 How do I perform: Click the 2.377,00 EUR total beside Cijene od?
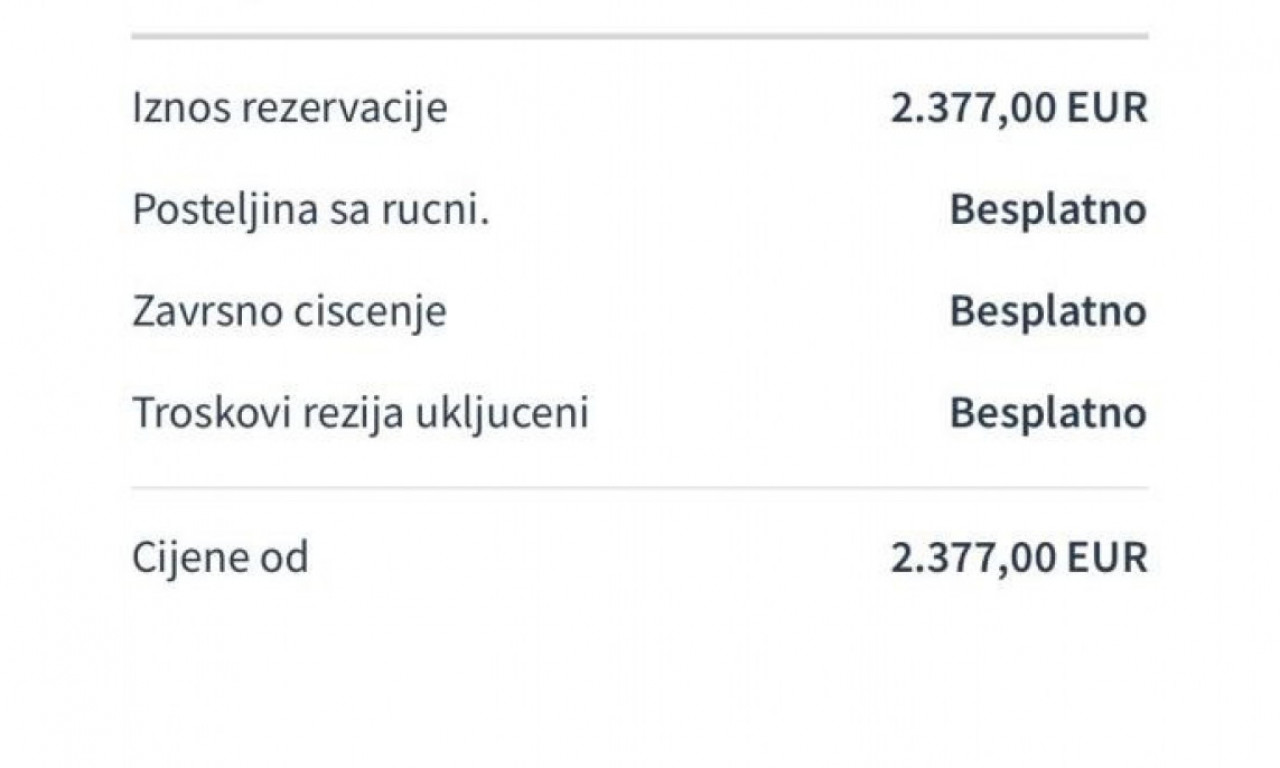[1019, 558]
